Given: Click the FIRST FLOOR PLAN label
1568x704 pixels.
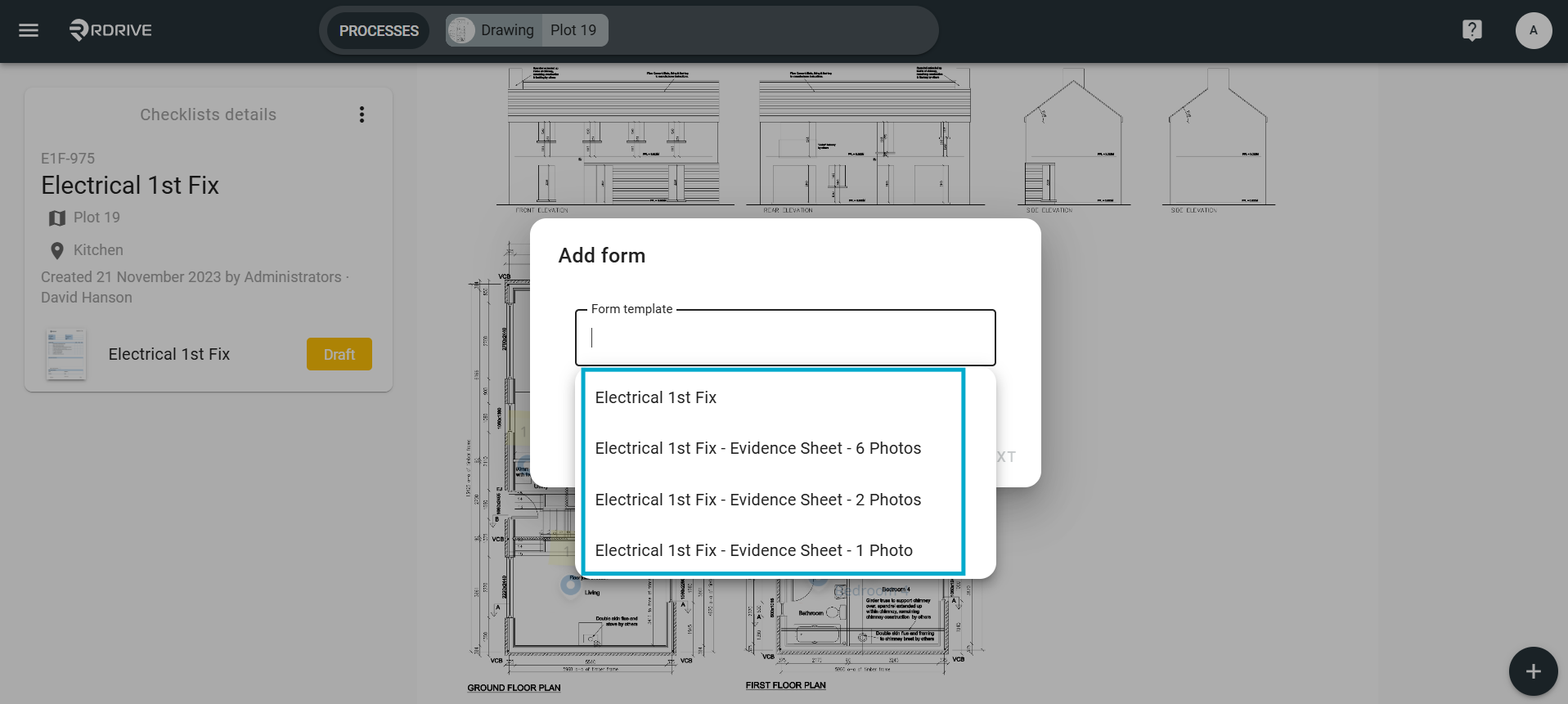Looking at the screenshot, I should [x=785, y=685].
